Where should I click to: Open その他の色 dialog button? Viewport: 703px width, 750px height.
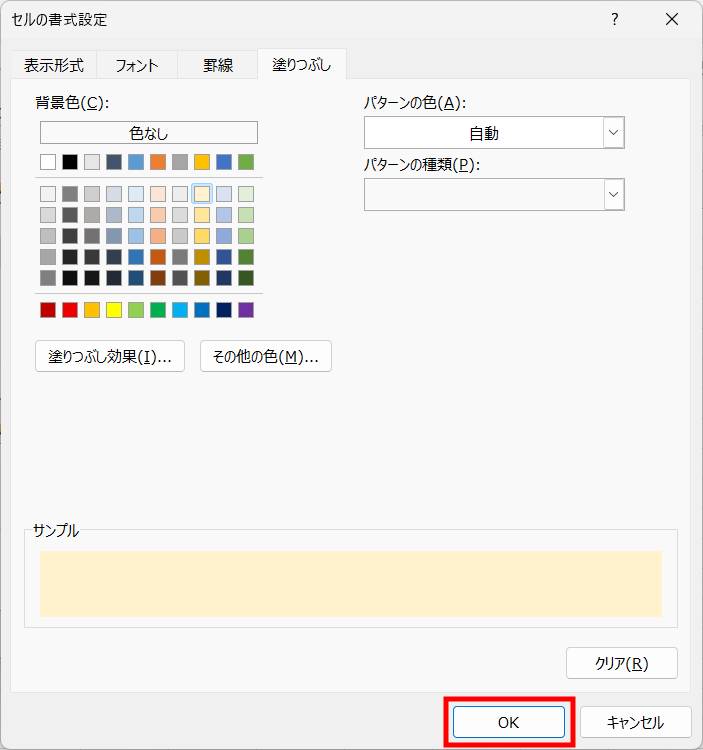click(266, 356)
